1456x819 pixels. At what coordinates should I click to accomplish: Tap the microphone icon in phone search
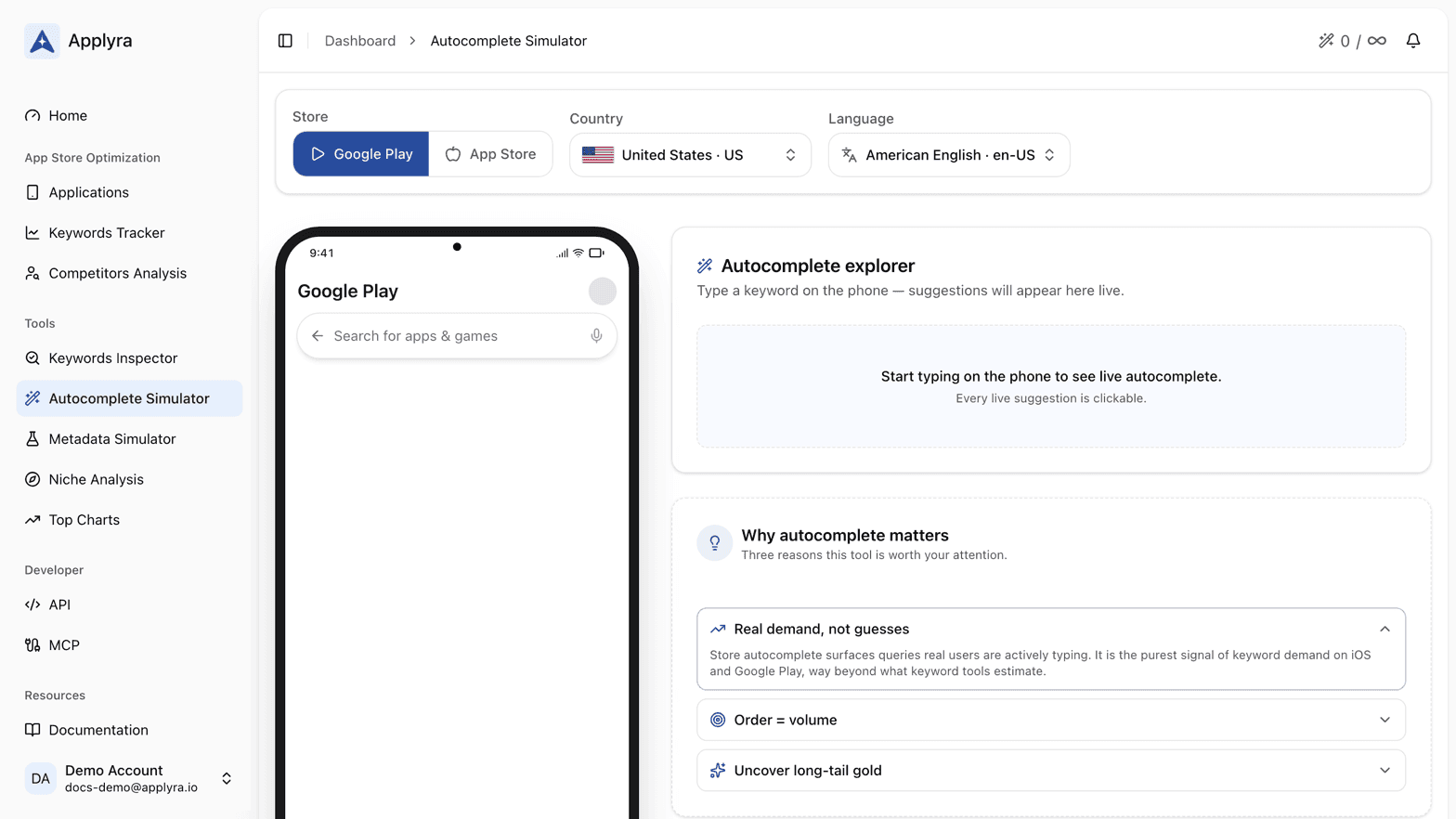click(x=596, y=336)
